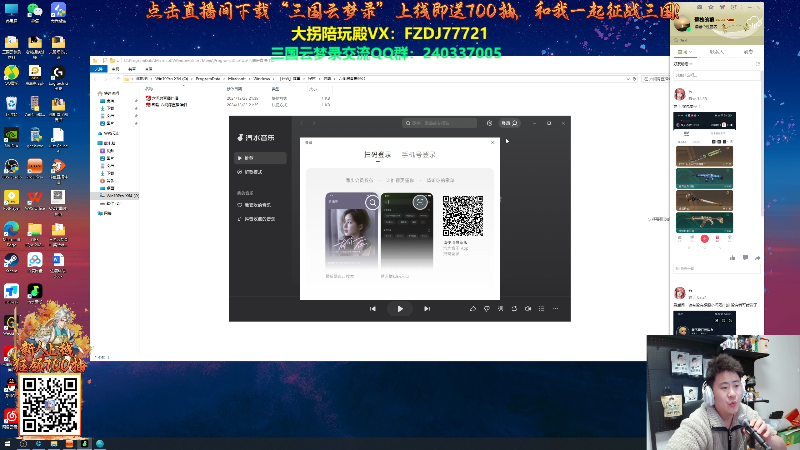Click the 说点什么 post input in QQ
The image size is (800, 450).
[716, 76]
